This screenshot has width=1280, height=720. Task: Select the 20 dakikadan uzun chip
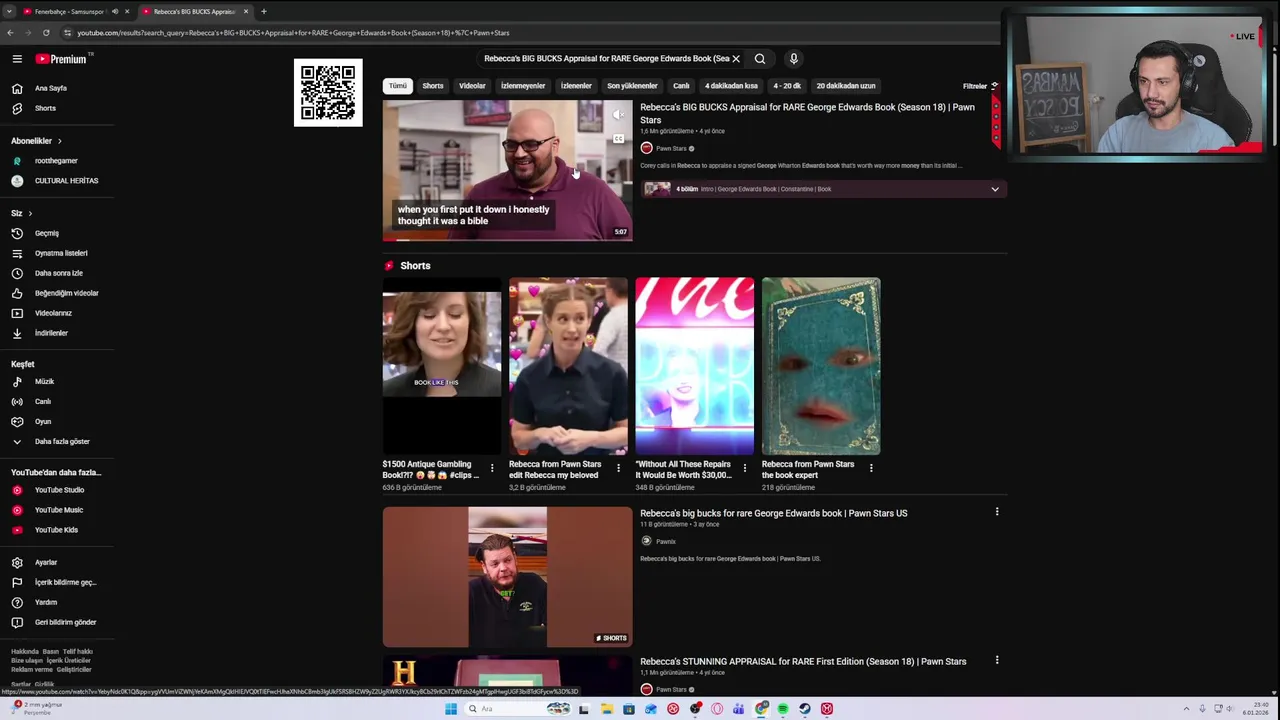pos(846,86)
